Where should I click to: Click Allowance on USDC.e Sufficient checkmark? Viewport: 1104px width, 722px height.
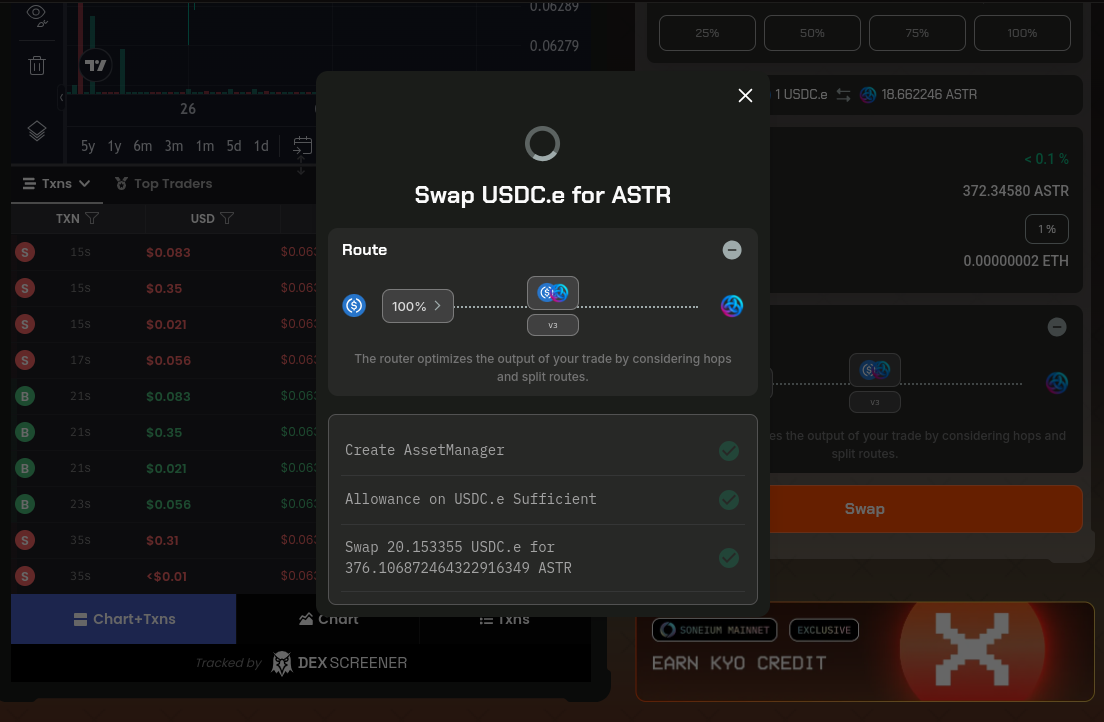tap(729, 500)
